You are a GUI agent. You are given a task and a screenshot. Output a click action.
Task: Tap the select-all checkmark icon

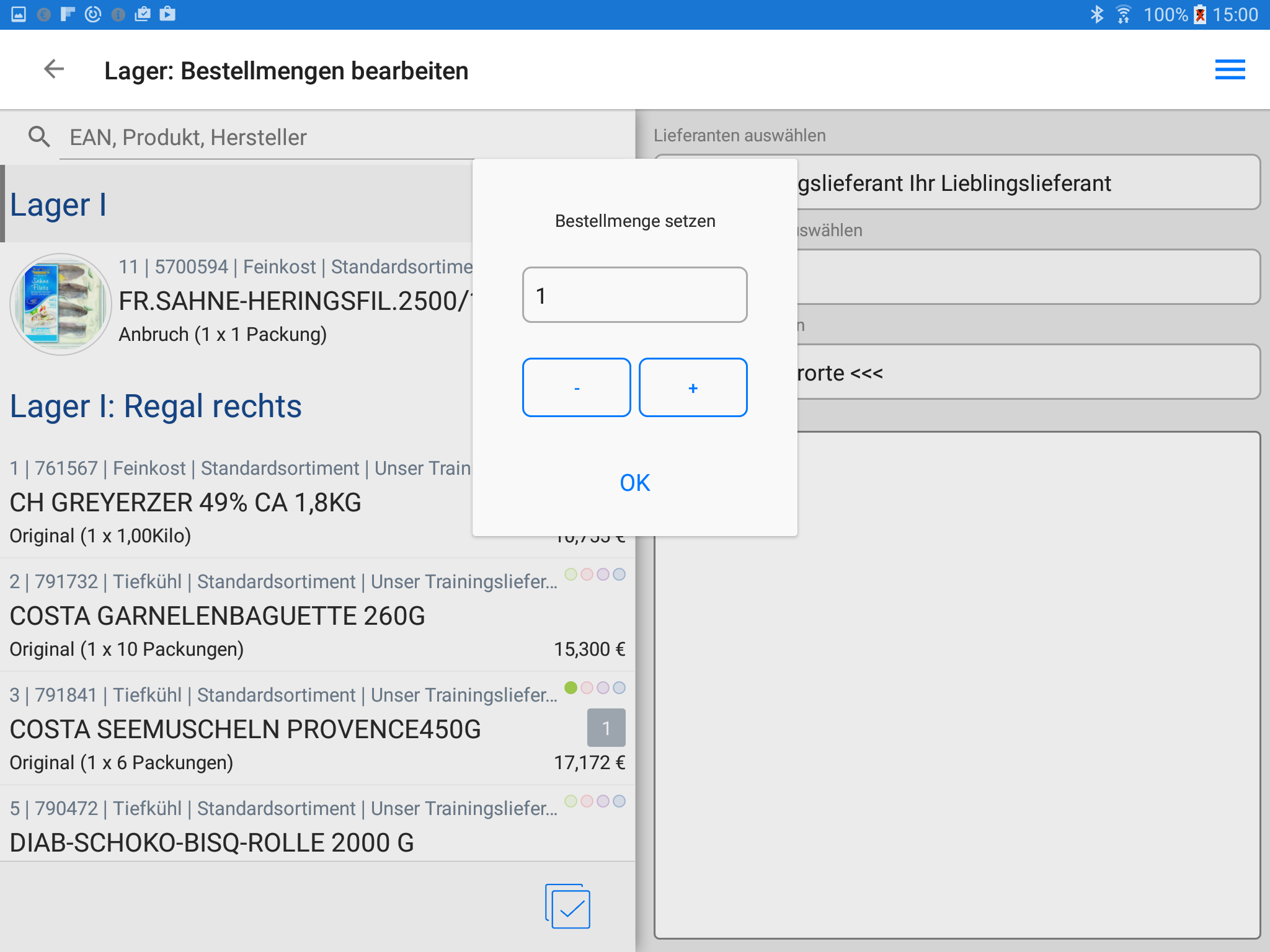point(567,906)
